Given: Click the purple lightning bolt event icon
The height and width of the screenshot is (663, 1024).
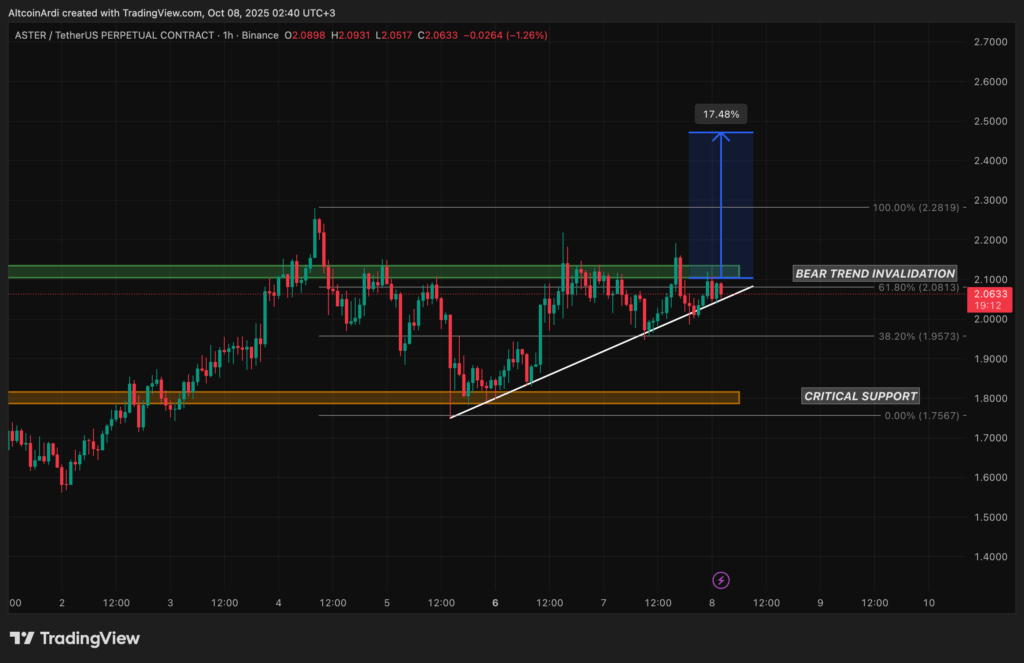Looking at the screenshot, I should coord(720,580).
